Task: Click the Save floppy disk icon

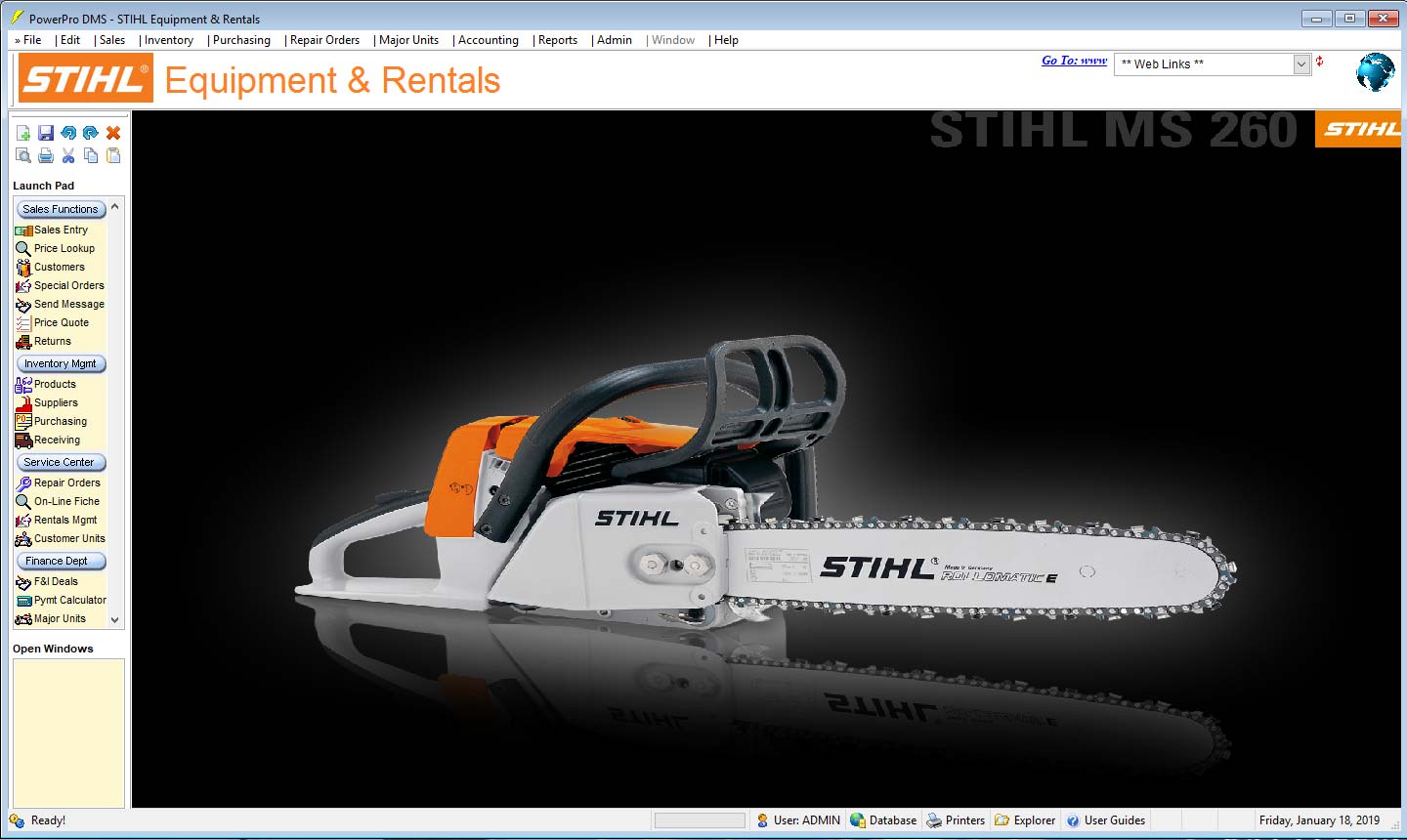Action: [46, 133]
